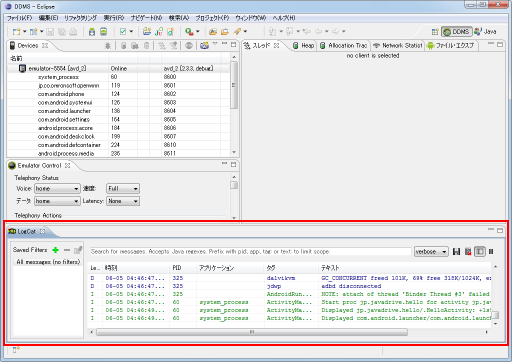Maximize the Devices view panel
Screen dimensions: 512x362
(x=233, y=44)
